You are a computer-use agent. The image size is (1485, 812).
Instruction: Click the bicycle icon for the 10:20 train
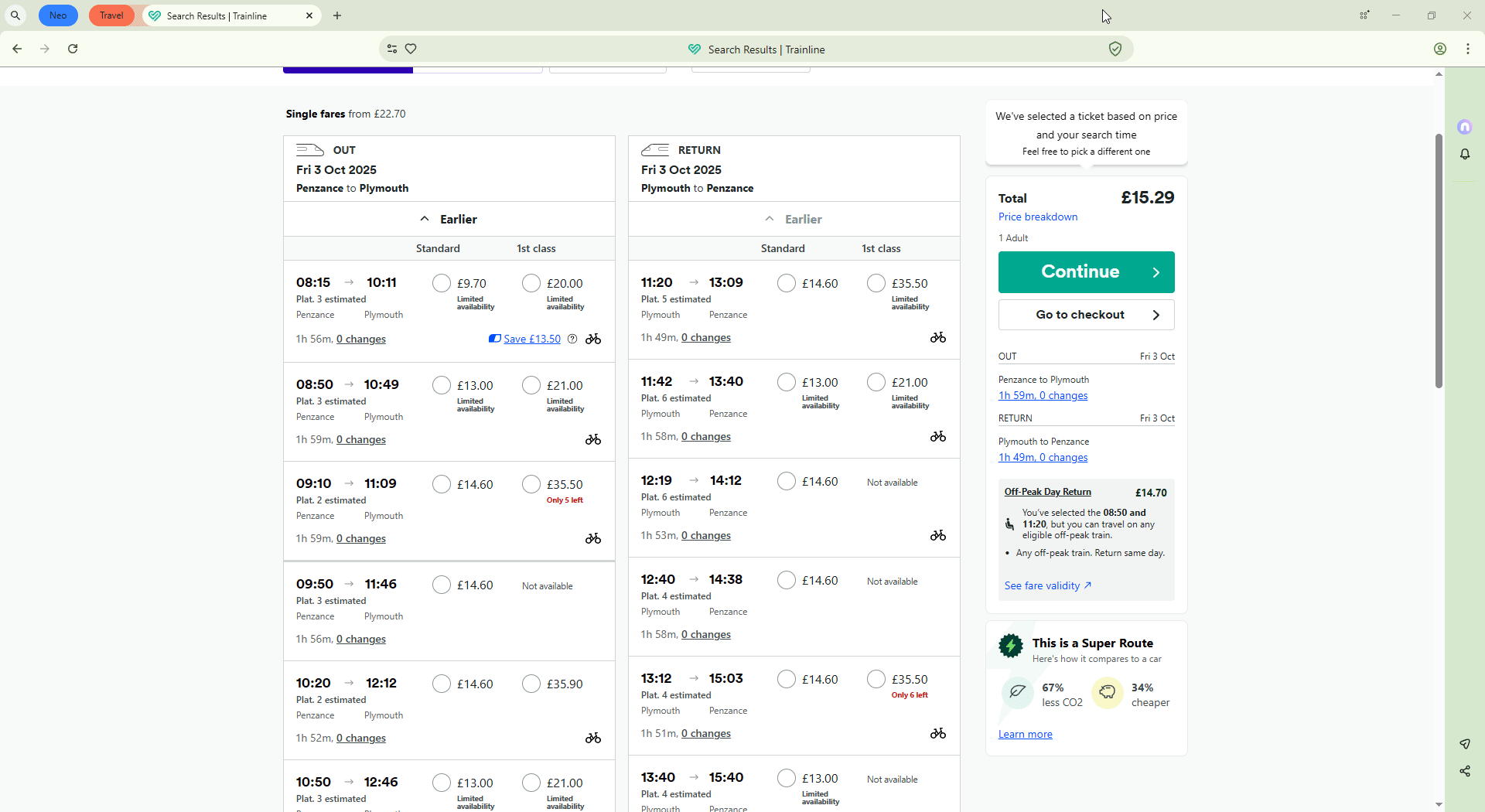[593, 738]
